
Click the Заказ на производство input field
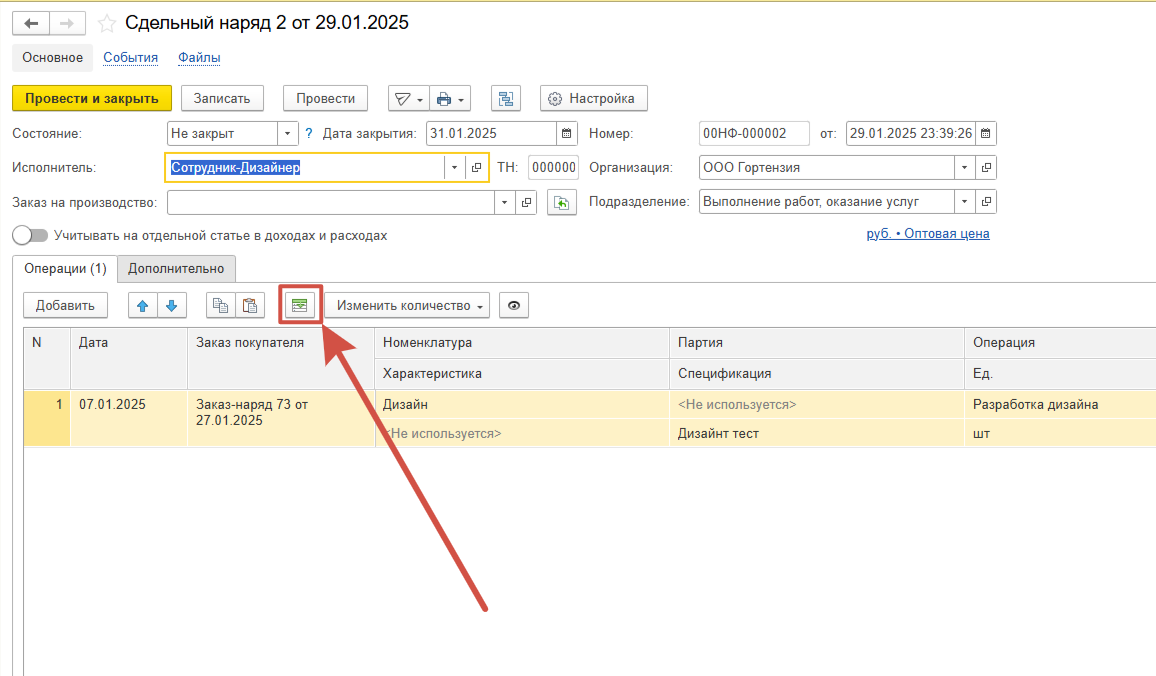point(330,202)
